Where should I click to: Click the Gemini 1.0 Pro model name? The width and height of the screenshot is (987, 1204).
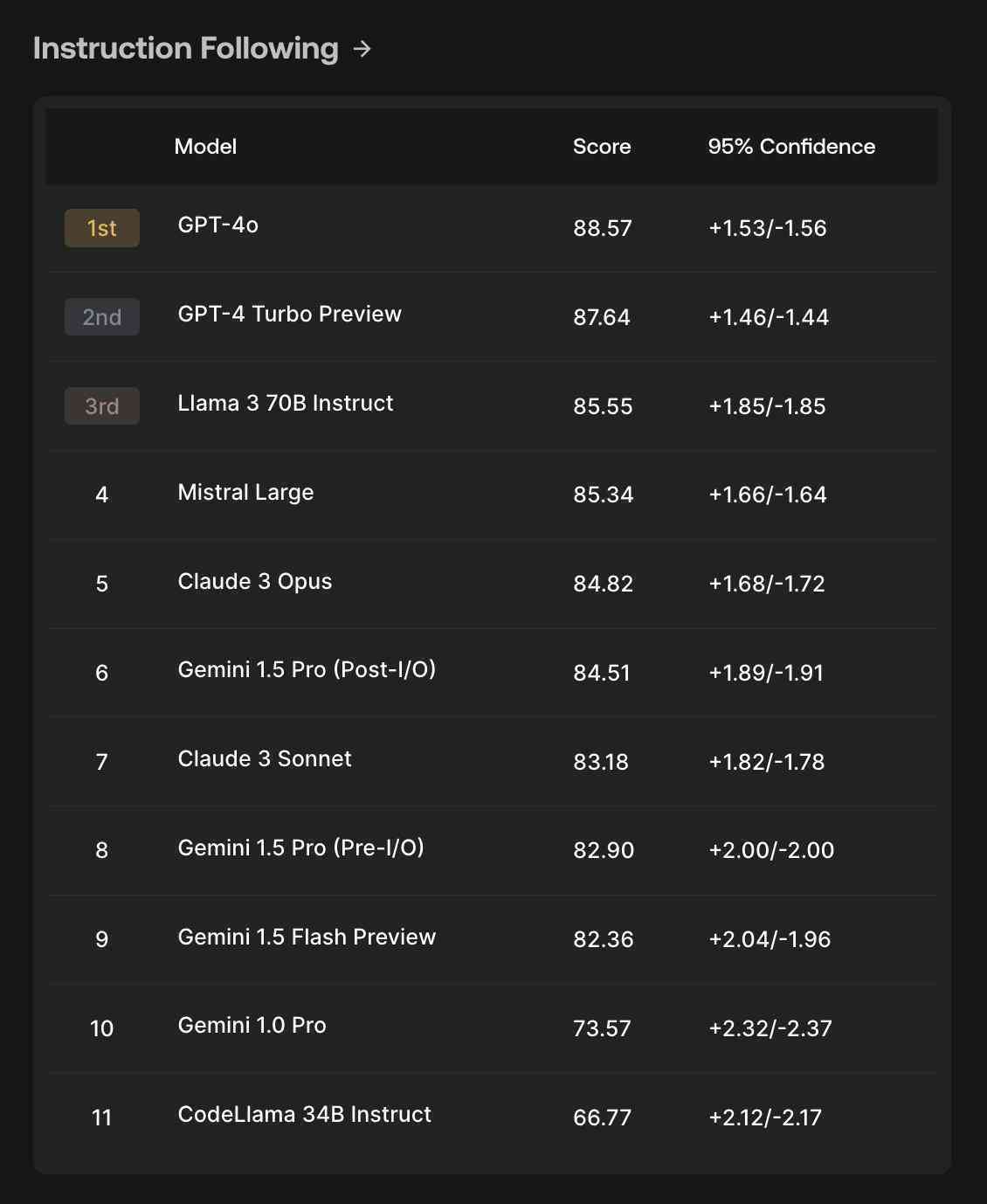pos(252,1025)
